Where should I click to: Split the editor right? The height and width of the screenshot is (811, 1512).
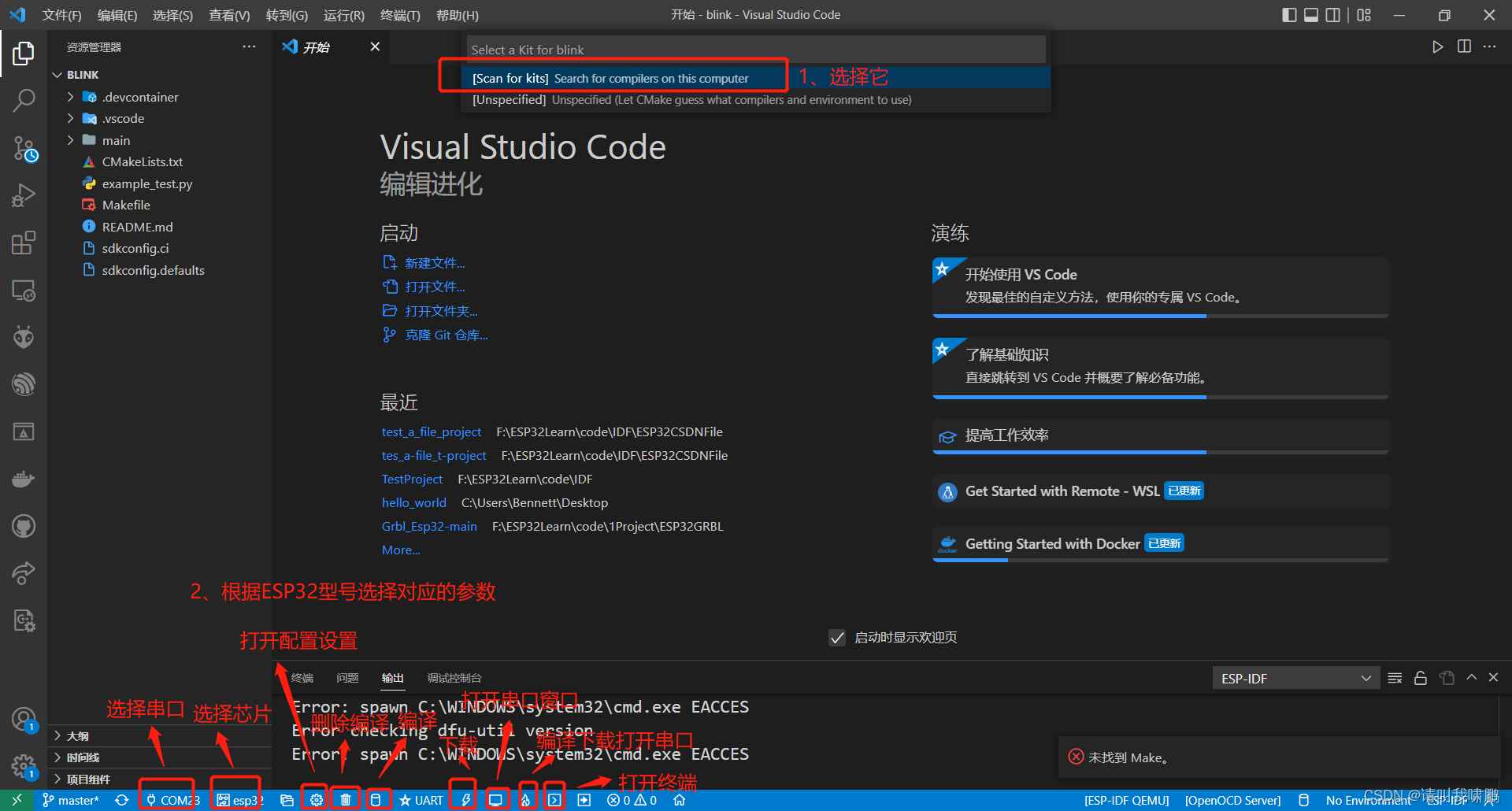1464,46
